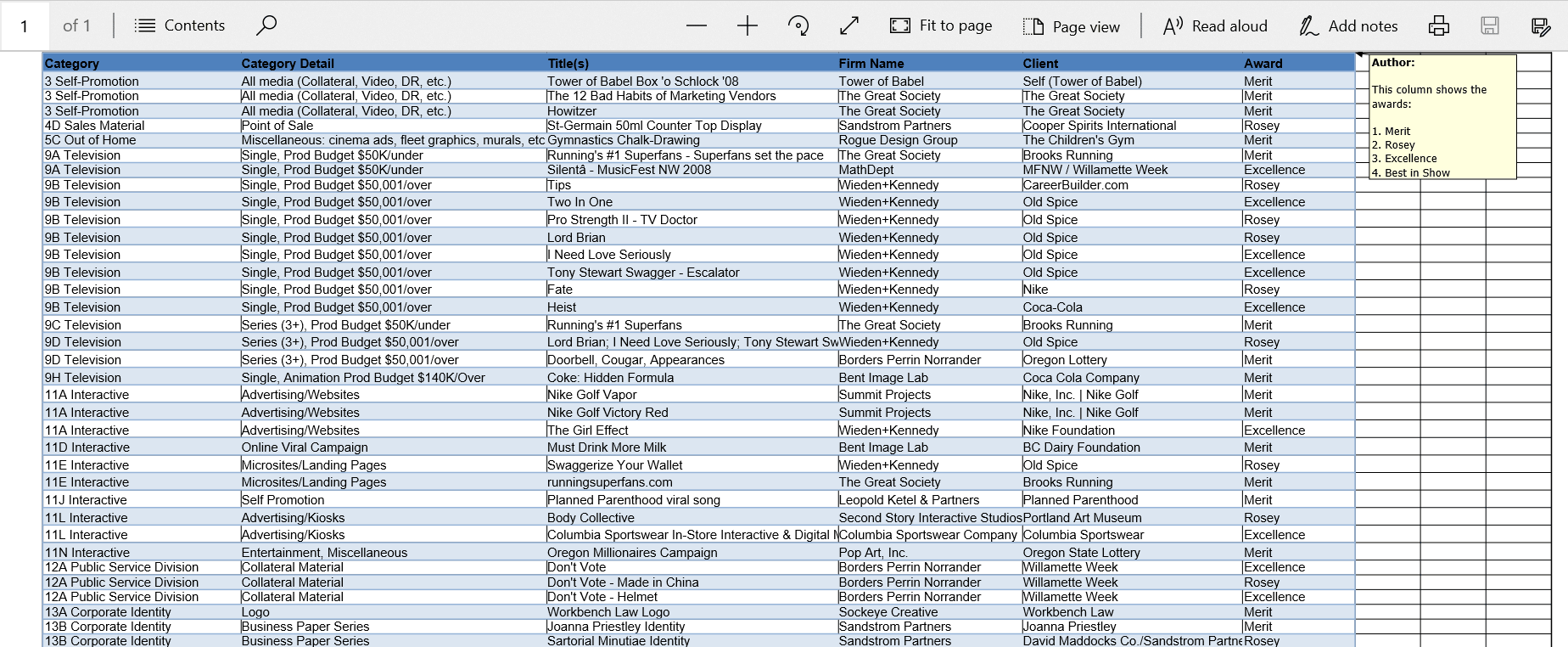This screenshot has width=1568, height=647.
Task: Click '9C Television' category cell
Action: (82, 325)
